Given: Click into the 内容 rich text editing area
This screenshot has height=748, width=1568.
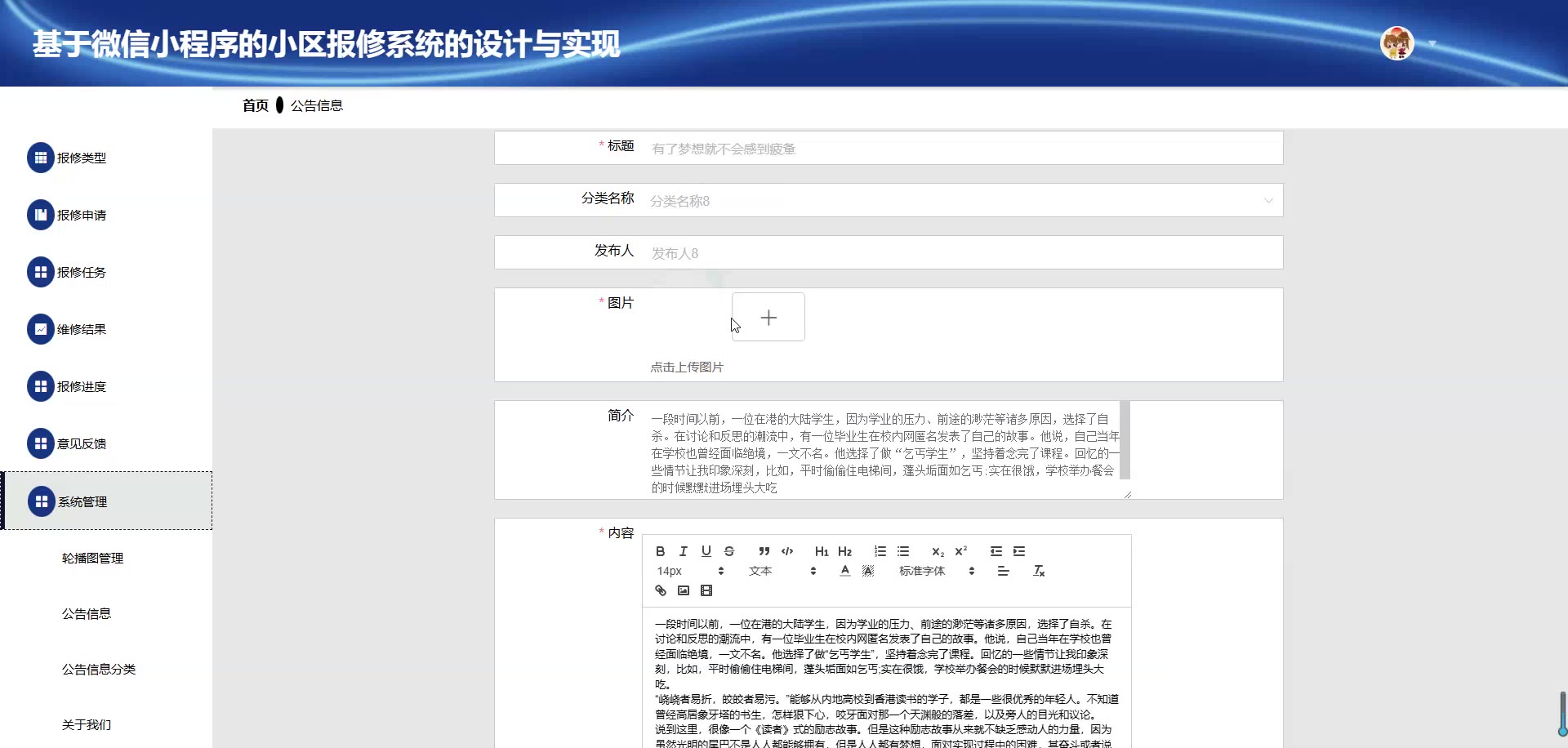Looking at the screenshot, I should (887, 678).
